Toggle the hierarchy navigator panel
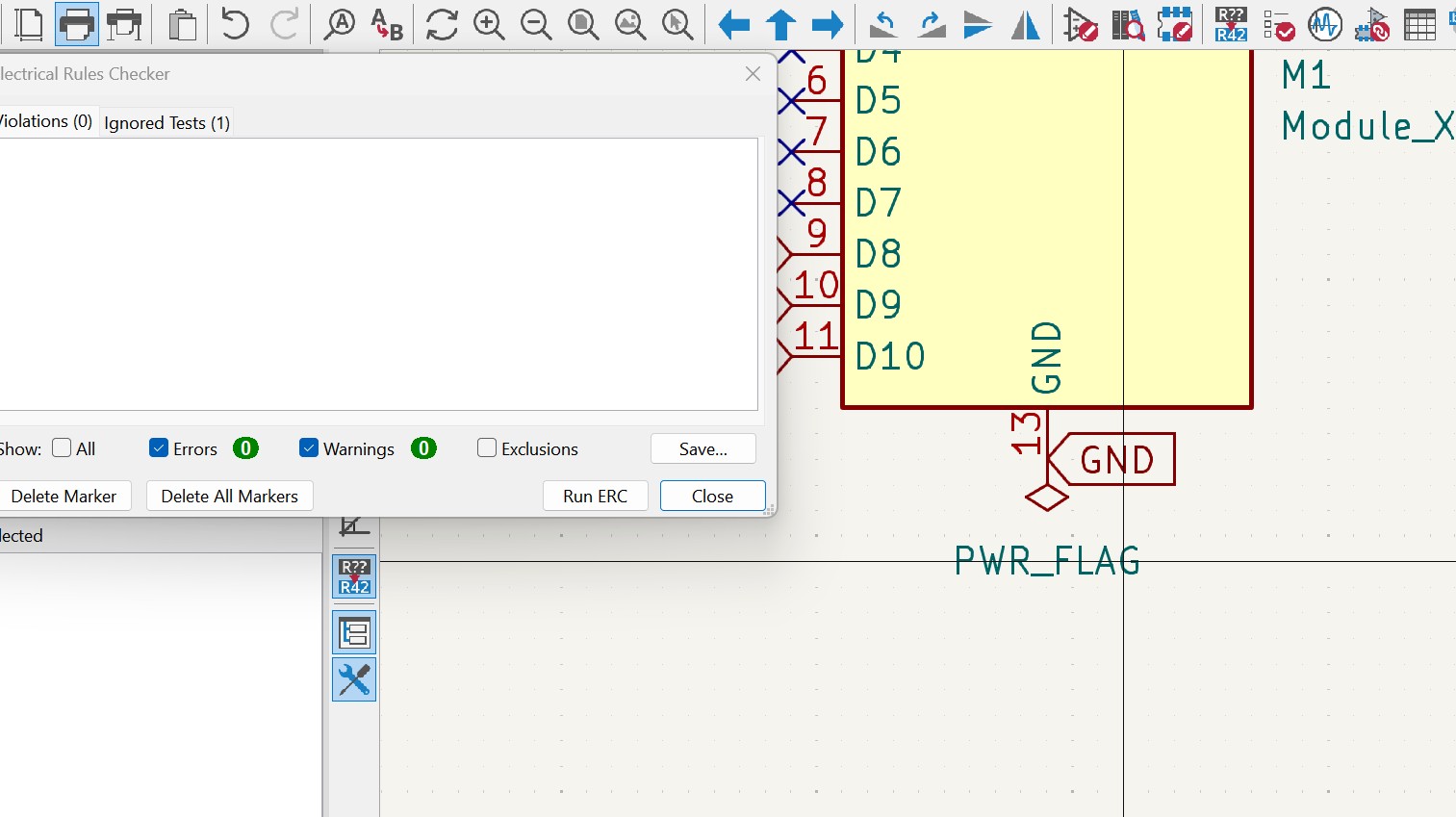This screenshot has width=1456, height=817. pos(354,632)
